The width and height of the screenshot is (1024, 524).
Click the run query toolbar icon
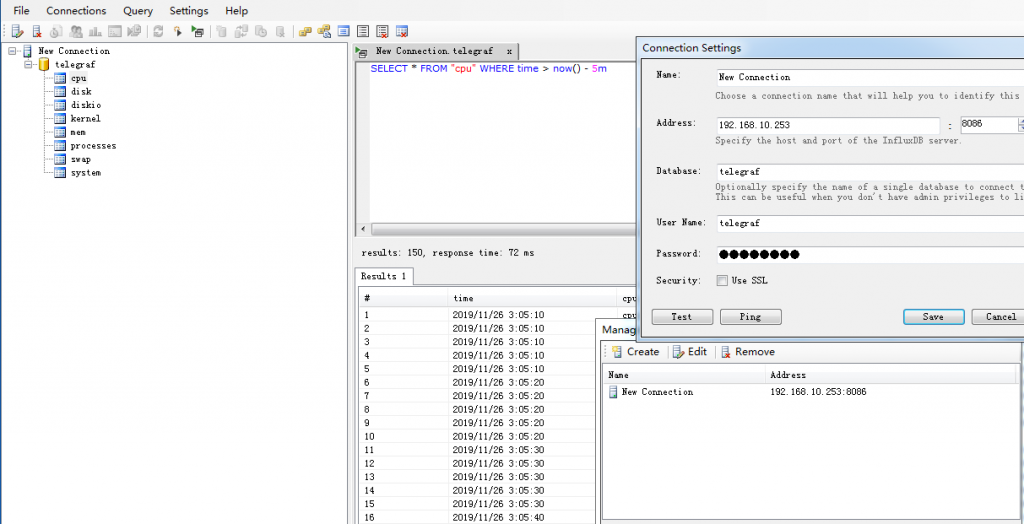(x=178, y=32)
